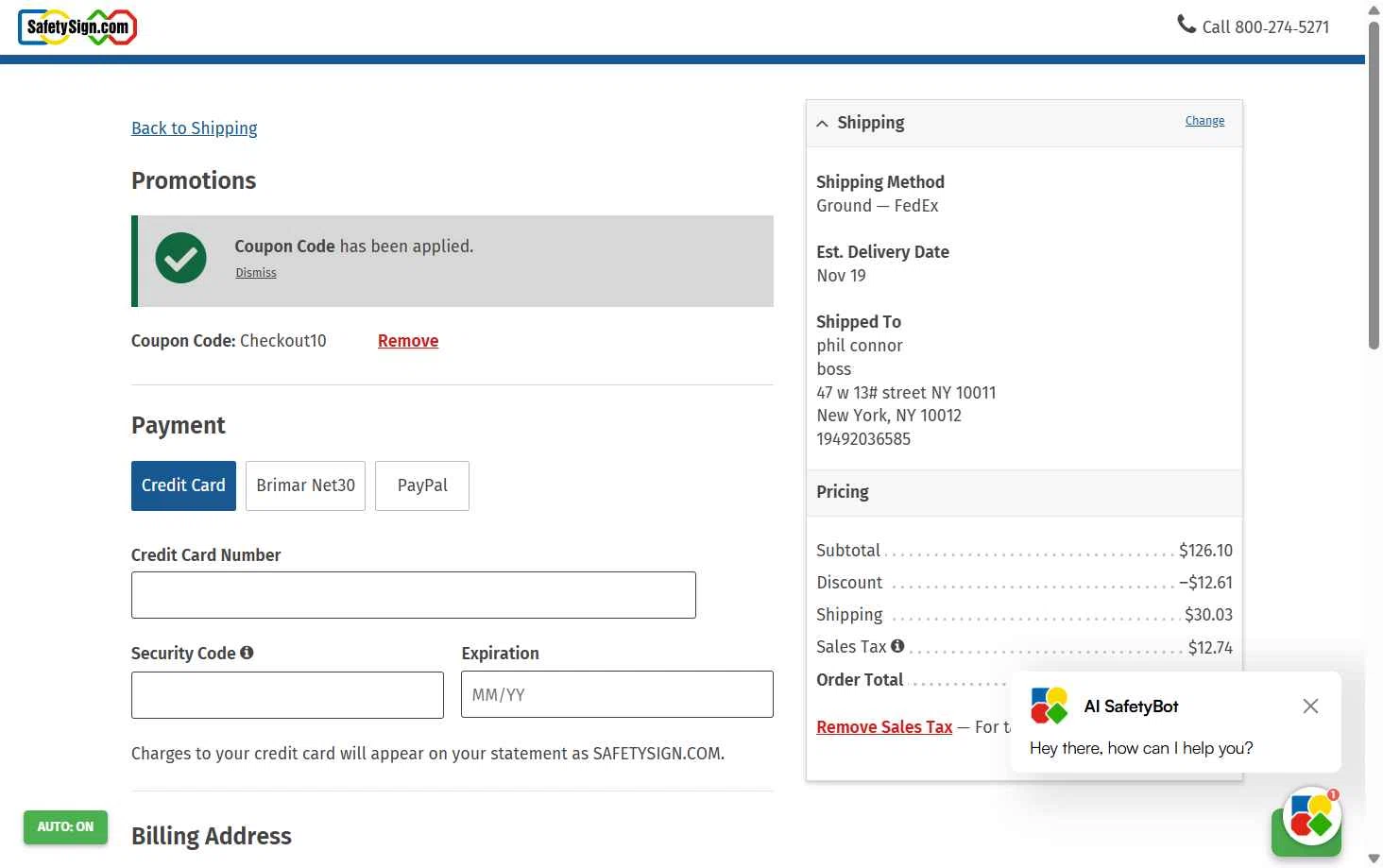Click the phone number 19492036585
This screenshot has width=1383, height=868.
(863, 439)
